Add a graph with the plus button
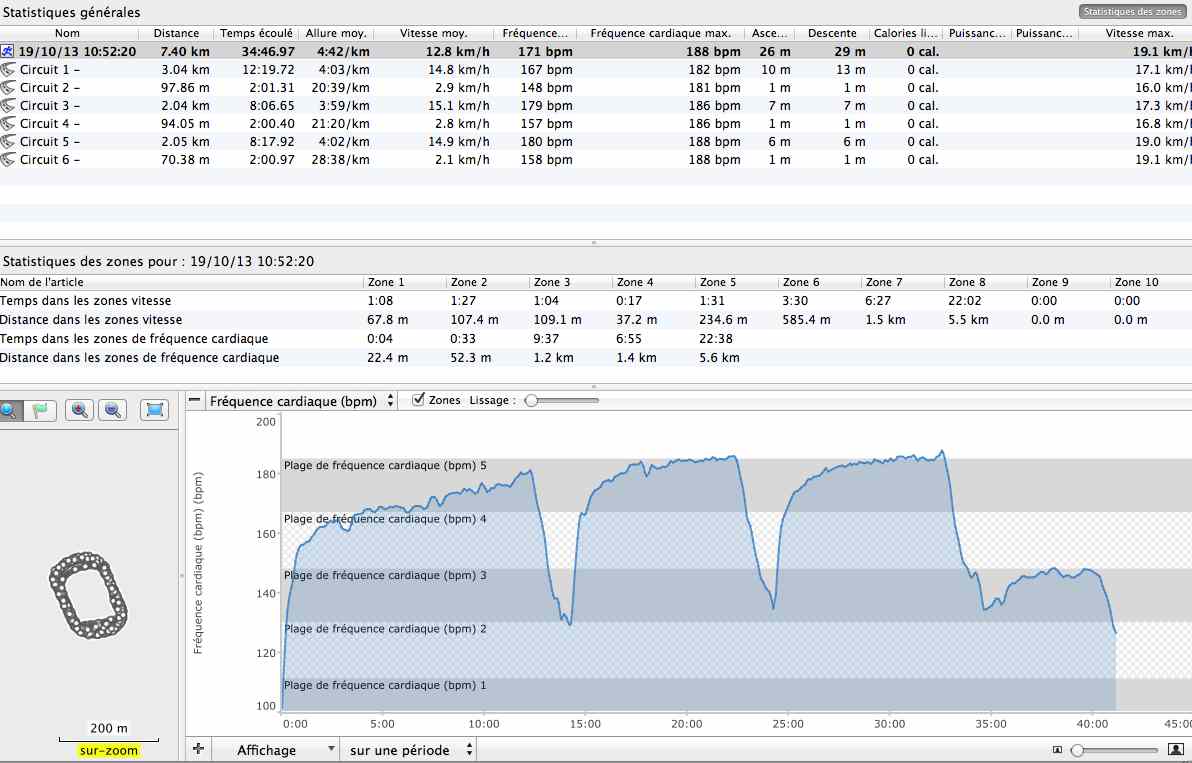The width and height of the screenshot is (1192, 763). (x=197, y=749)
